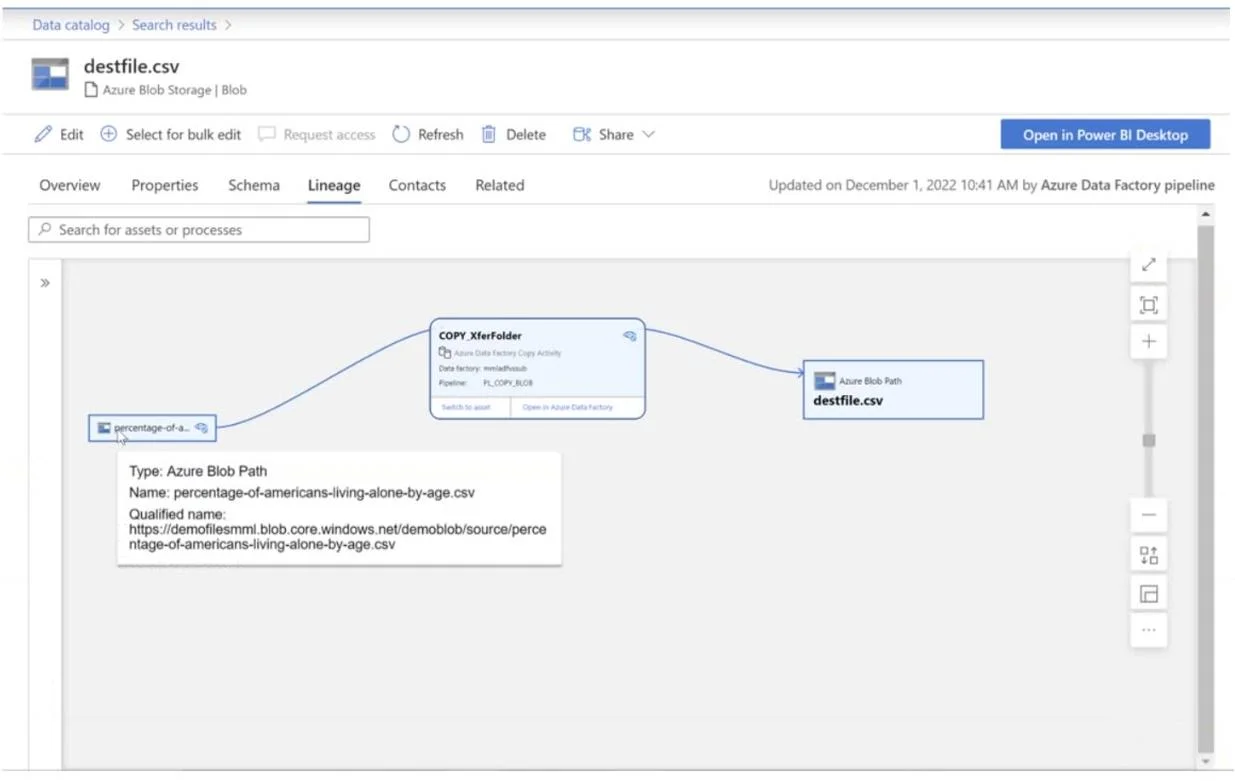Click the Refresh icon

pyautogui.click(x=401, y=134)
